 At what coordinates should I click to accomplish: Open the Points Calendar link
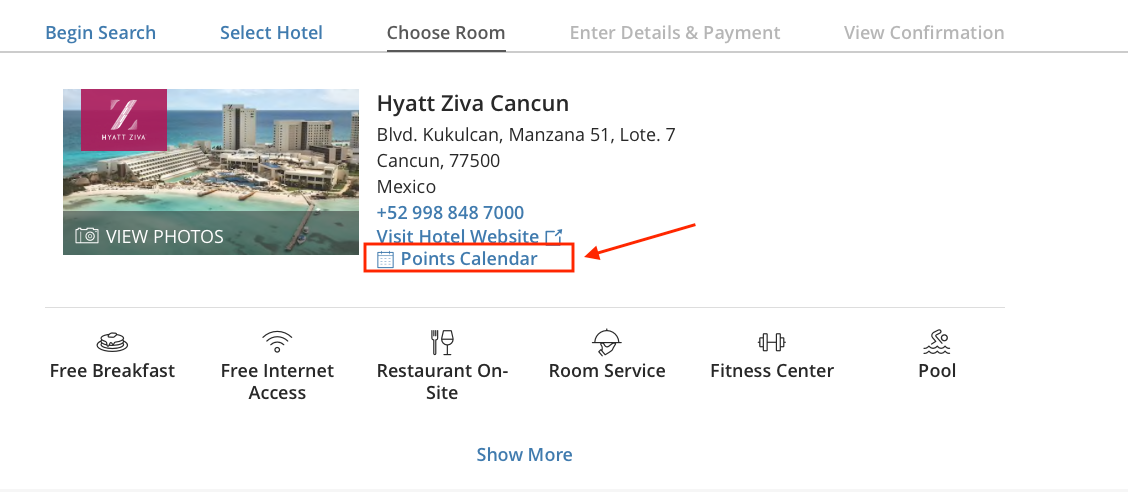(469, 260)
